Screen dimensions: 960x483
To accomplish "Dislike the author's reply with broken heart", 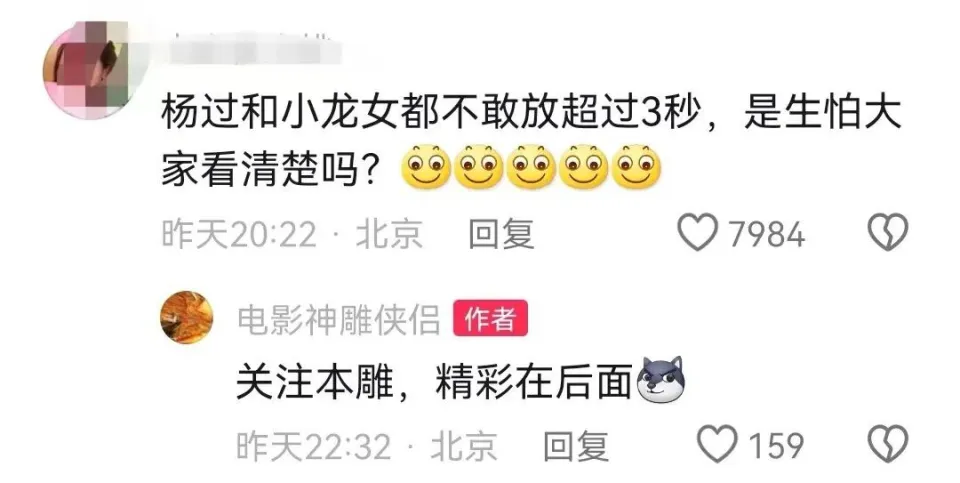I will 888,444.
